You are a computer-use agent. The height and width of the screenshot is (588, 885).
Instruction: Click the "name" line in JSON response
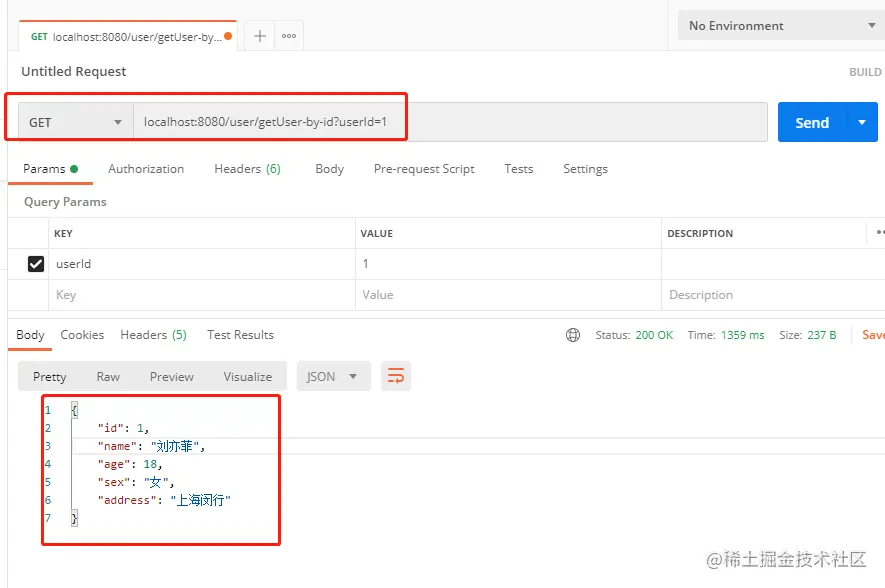pos(151,446)
